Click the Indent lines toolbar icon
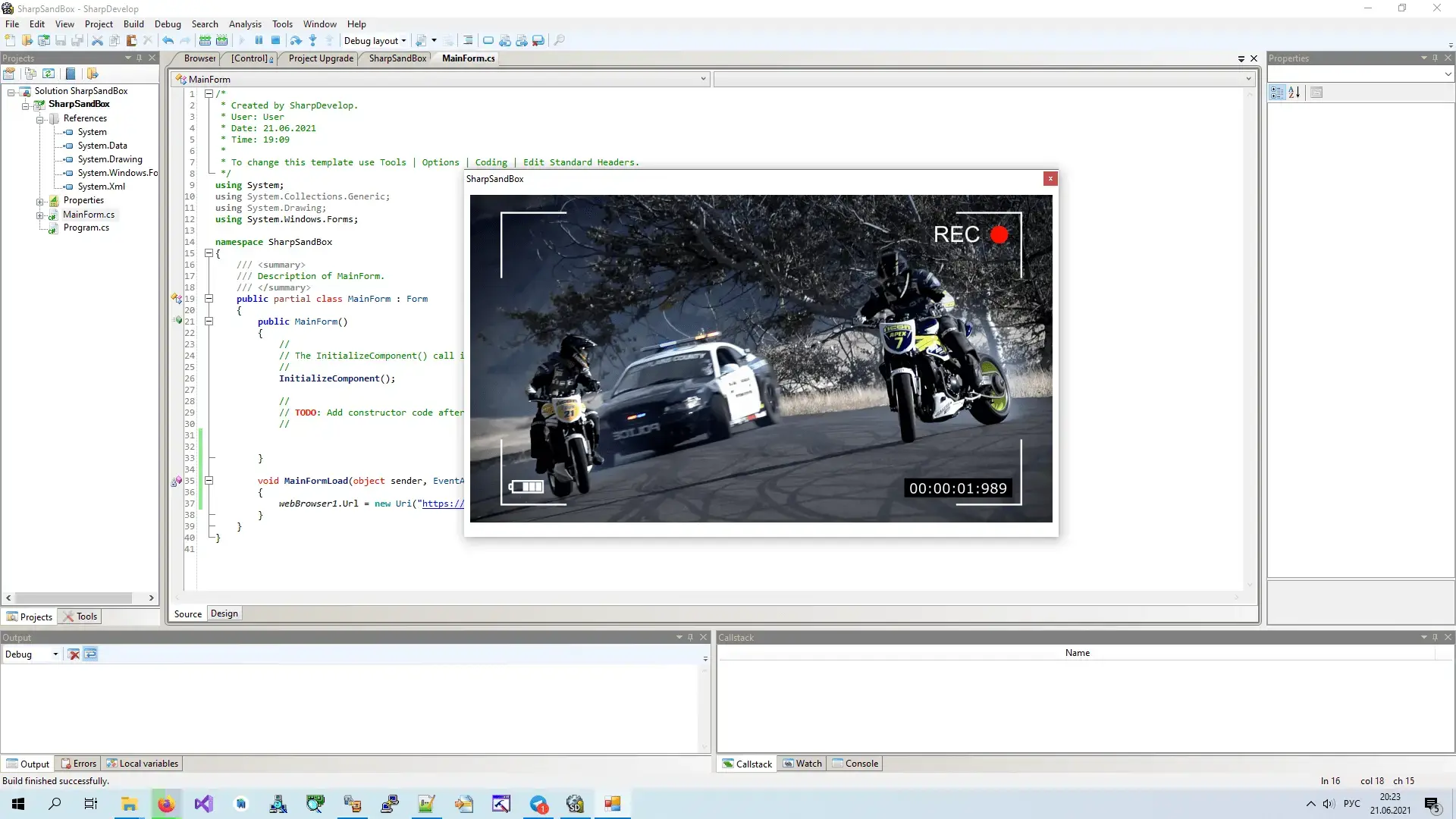Screen dimensions: 1456x819 [x=468, y=40]
